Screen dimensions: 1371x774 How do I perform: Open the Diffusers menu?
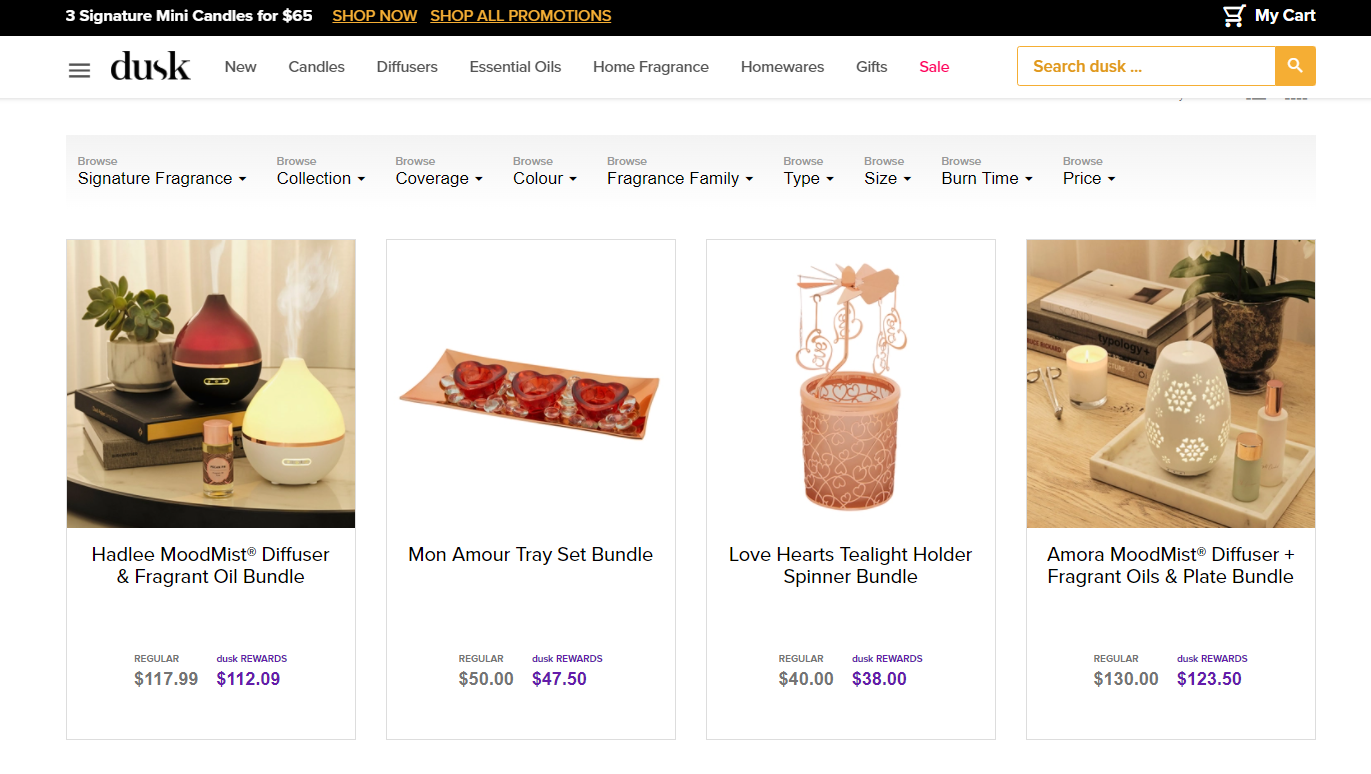click(407, 67)
